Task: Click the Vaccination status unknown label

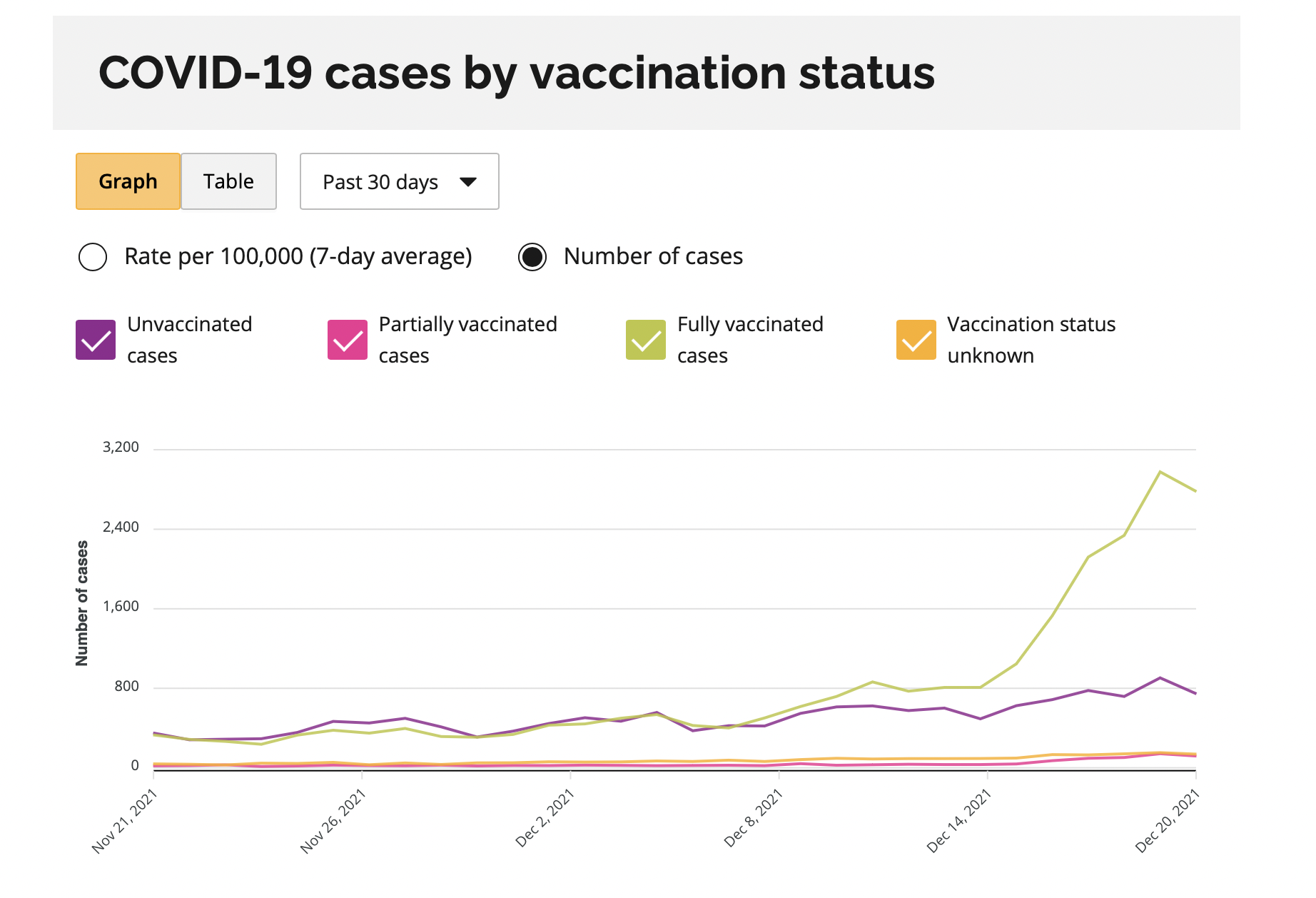Action: [1031, 340]
